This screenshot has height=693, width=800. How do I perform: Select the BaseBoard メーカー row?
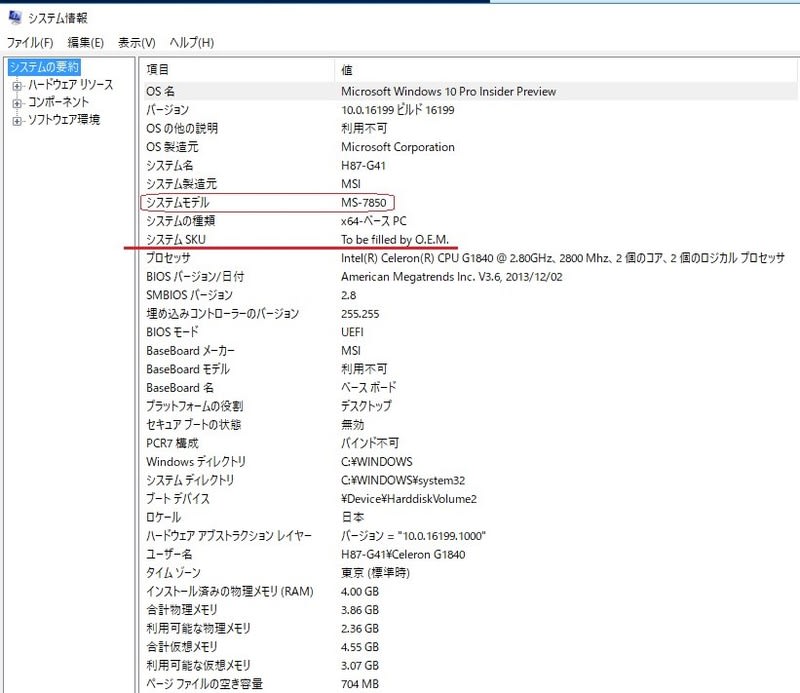click(470, 351)
